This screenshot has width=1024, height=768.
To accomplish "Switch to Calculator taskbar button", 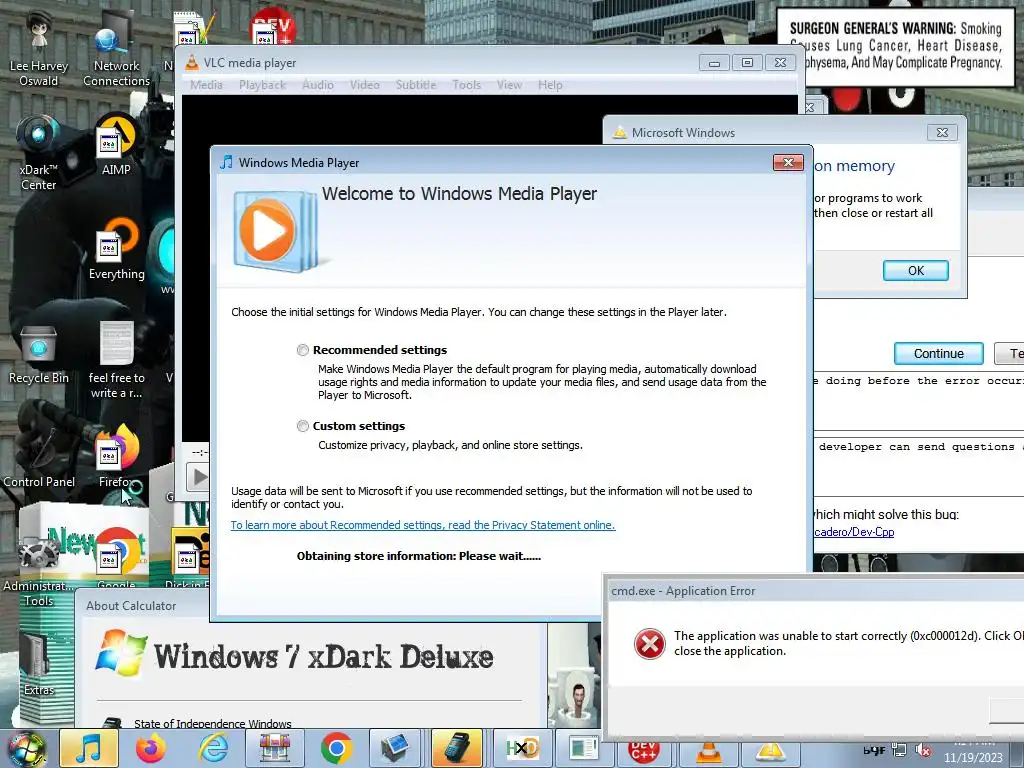I will point(457,748).
